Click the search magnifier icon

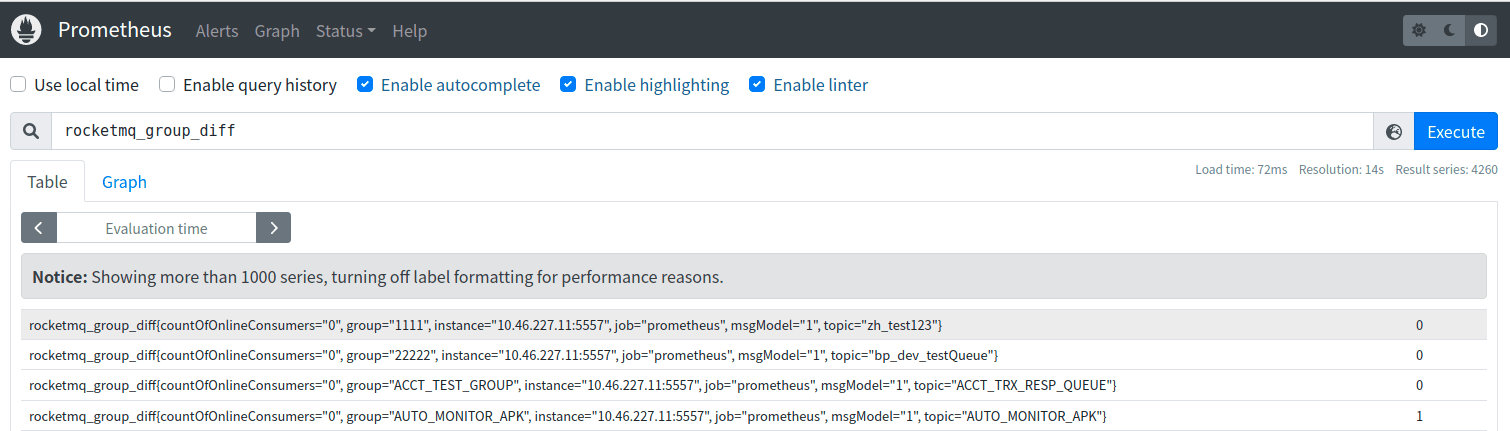pos(31,131)
